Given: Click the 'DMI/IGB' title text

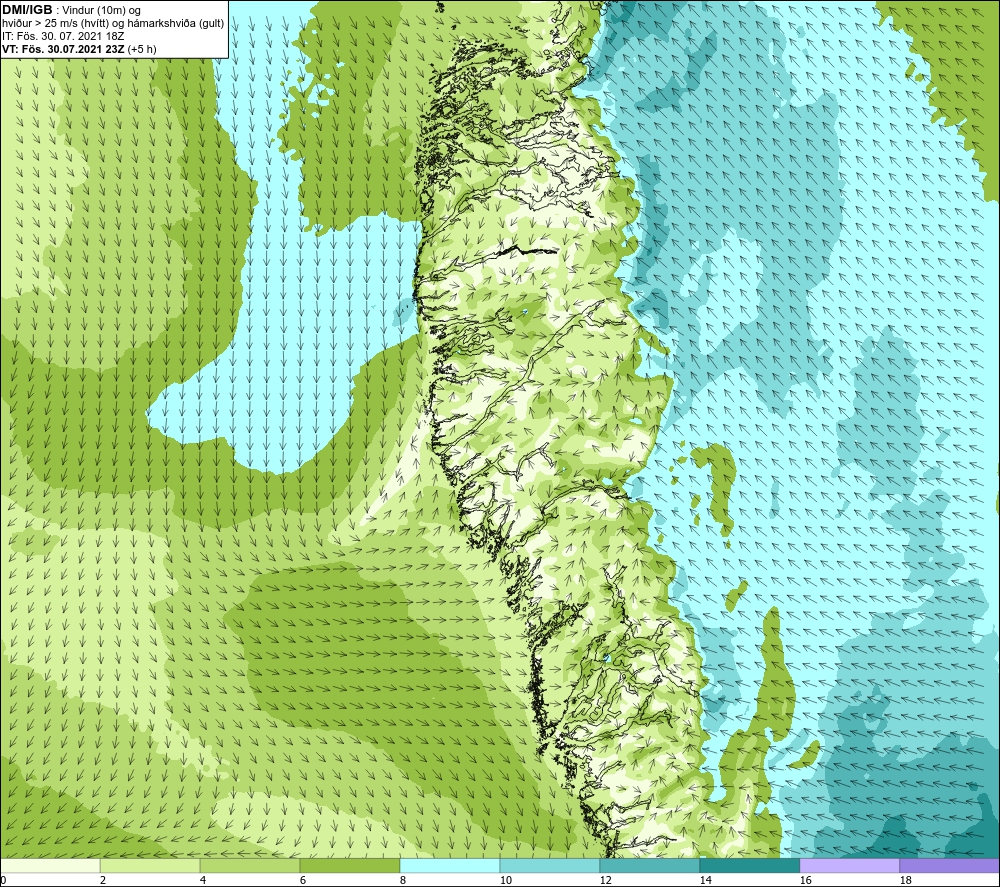Looking at the screenshot, I should (27, 10).
